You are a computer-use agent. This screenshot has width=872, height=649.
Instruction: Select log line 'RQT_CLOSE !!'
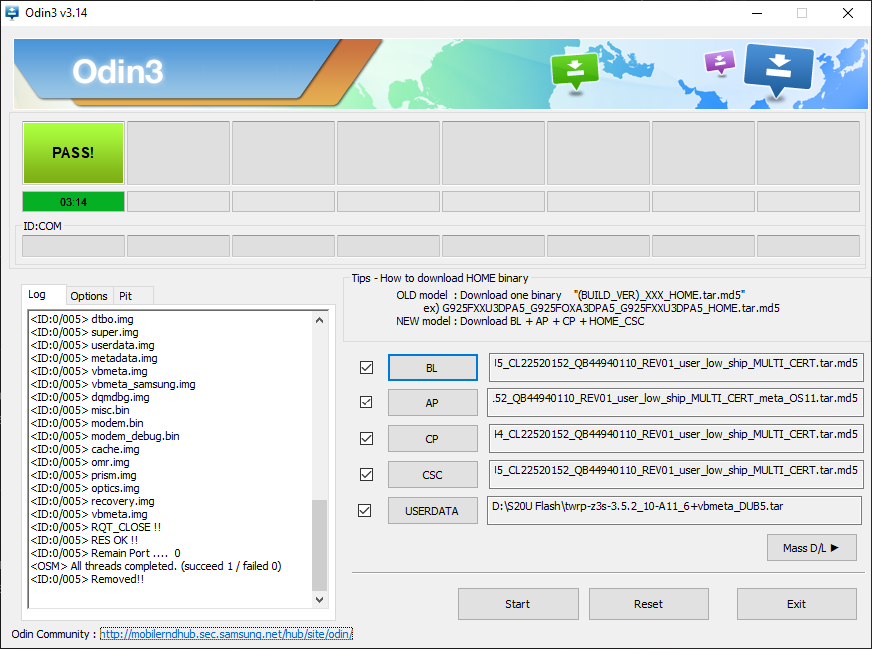coord(96,527)
